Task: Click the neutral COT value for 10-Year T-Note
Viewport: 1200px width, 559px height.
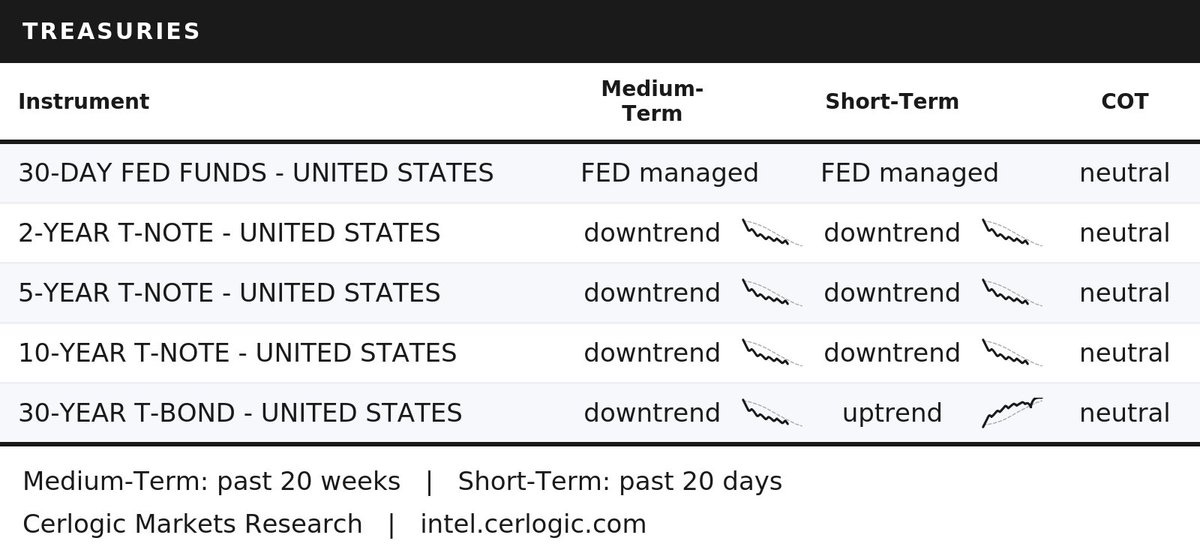Action: [1125, 353]
